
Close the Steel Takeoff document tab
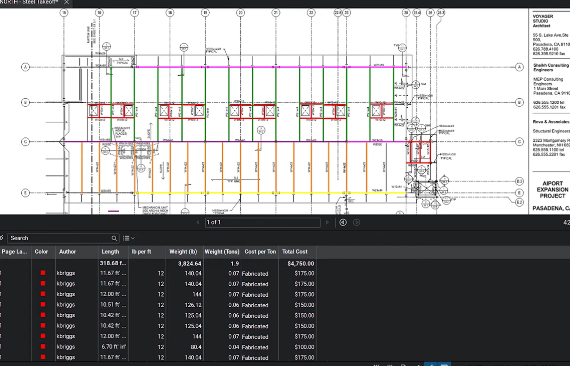tap(67, 2)
